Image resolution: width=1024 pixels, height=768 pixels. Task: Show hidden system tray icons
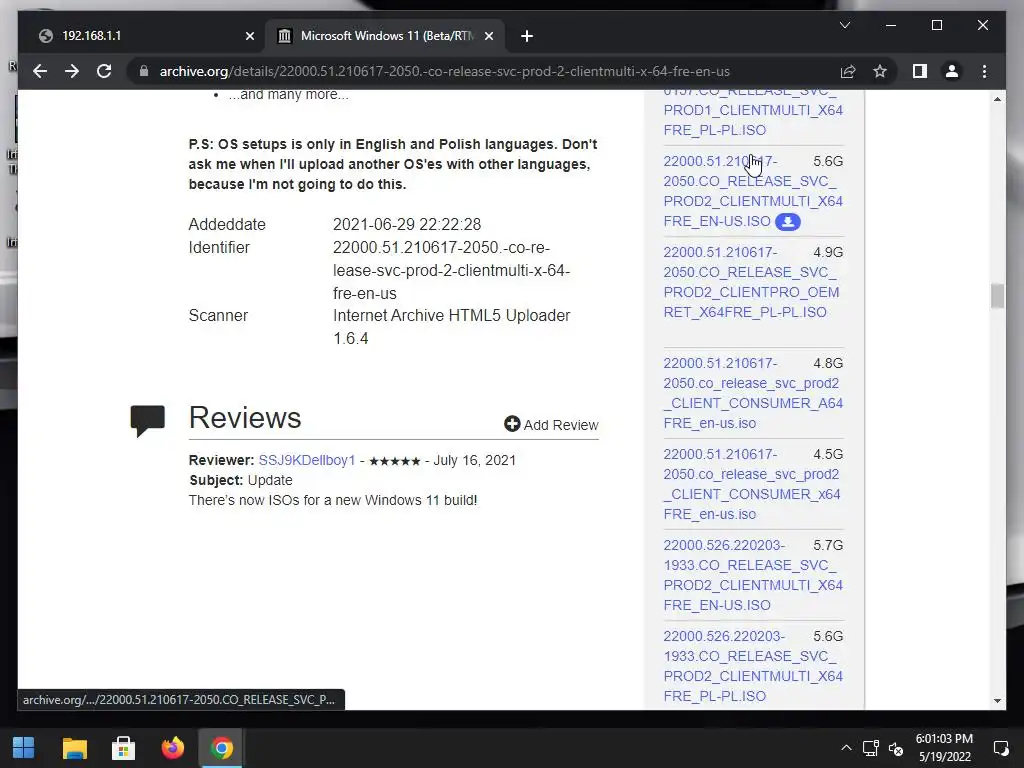(846, 748)
